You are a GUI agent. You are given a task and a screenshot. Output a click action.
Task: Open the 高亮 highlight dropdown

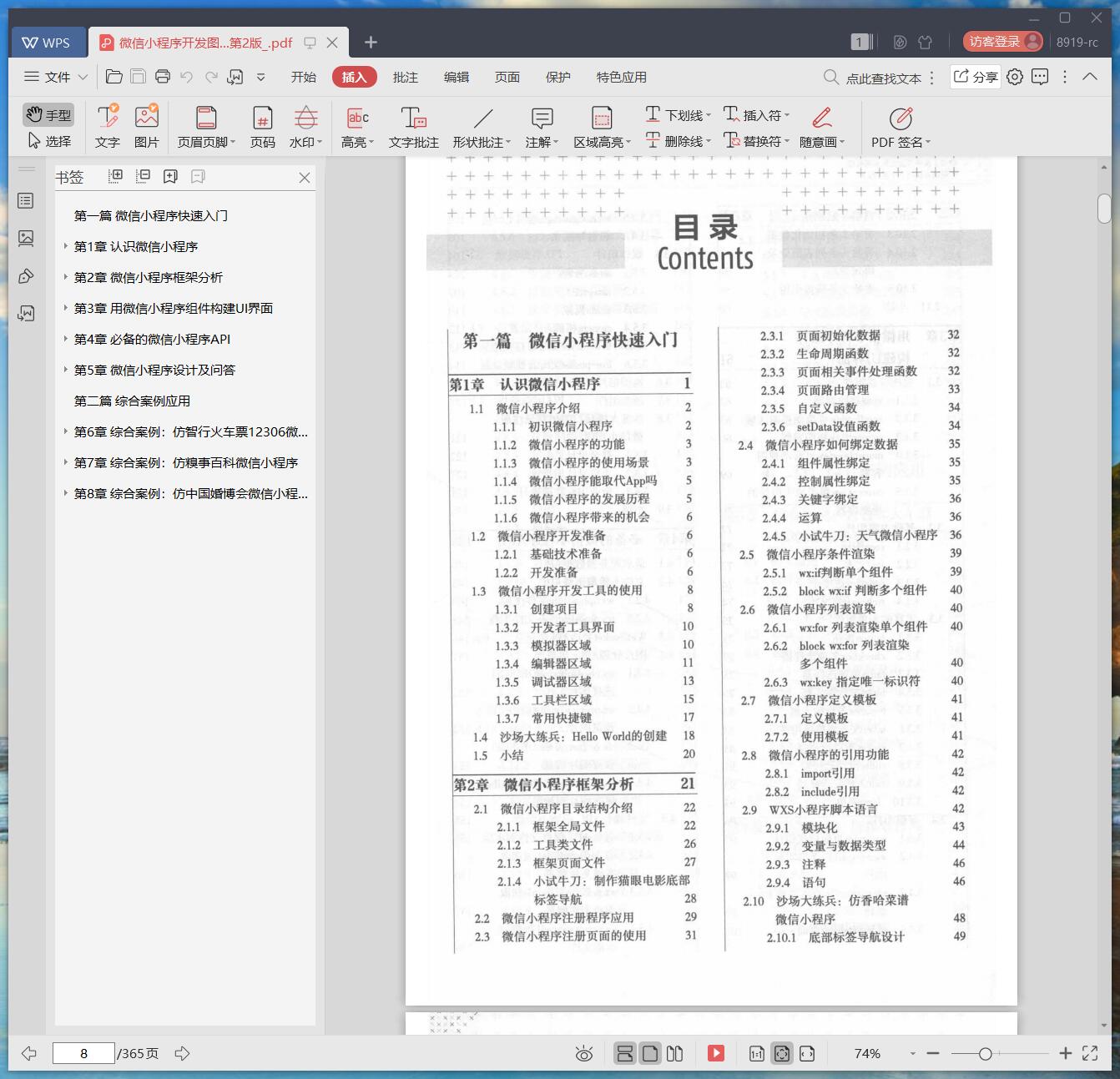tap(357, 127)
